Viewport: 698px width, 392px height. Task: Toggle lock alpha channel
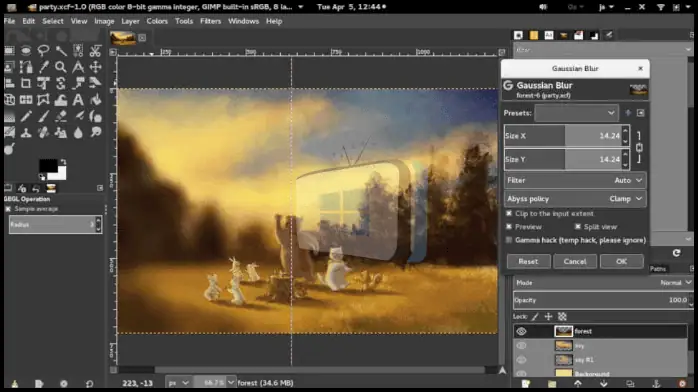[562, 316]
